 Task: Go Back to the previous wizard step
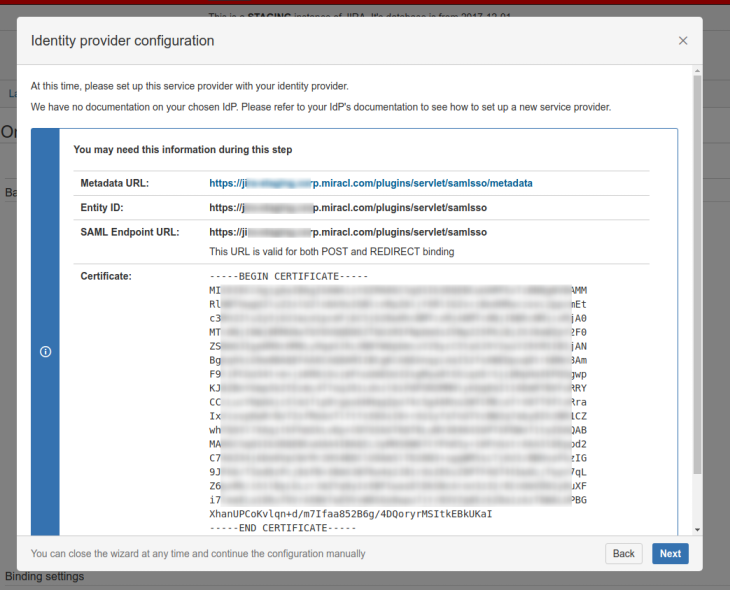pos(623,554)
